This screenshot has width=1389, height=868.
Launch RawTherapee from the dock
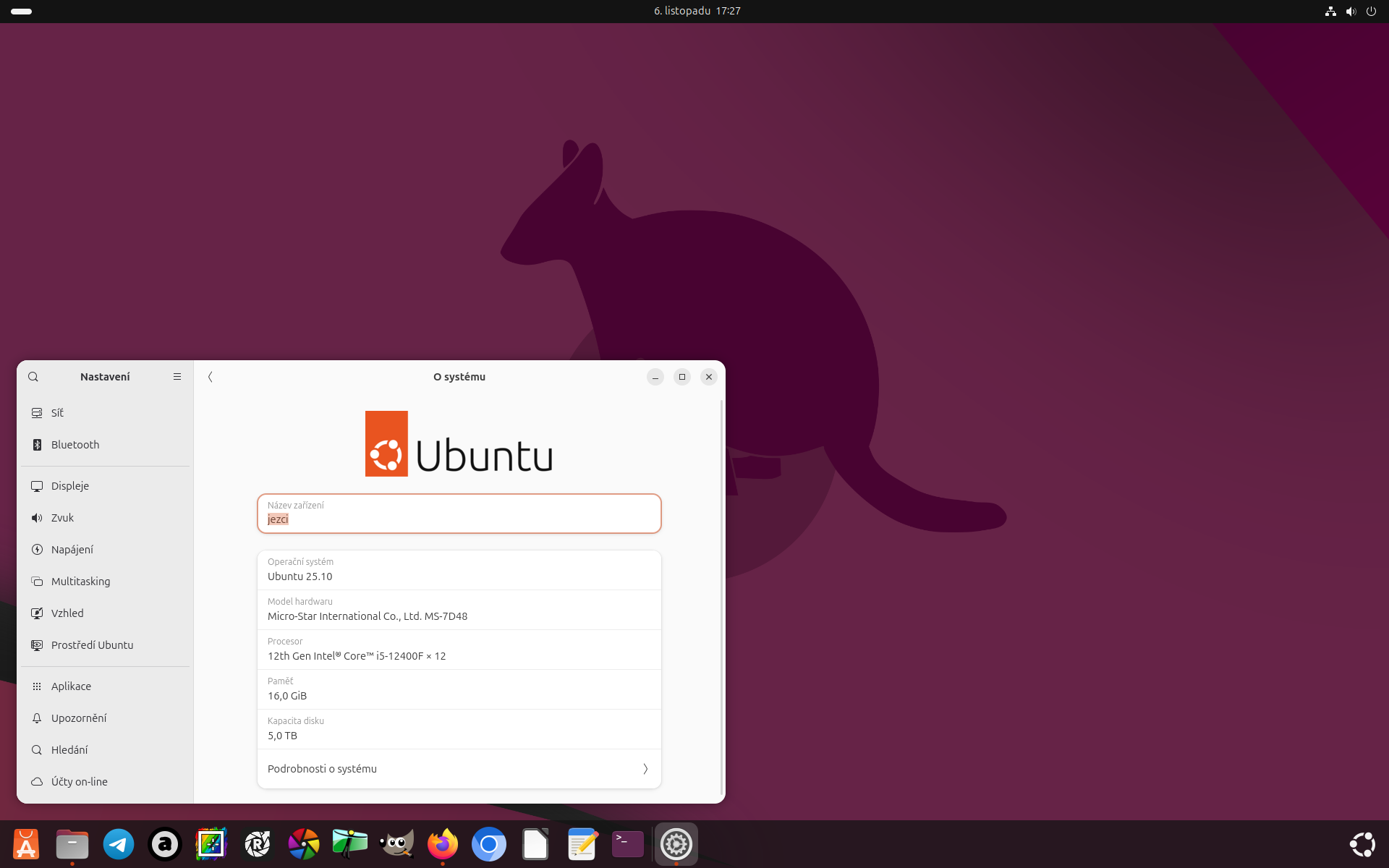258,844
